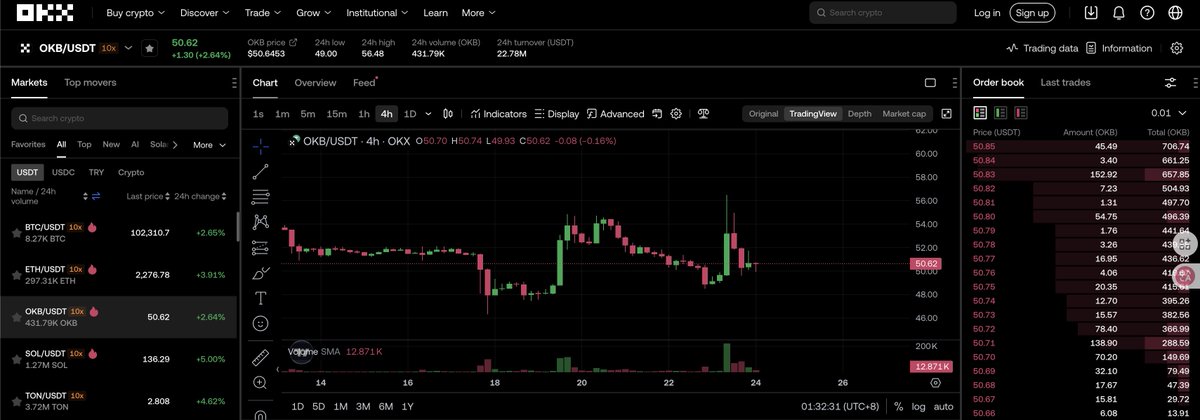
Task: Expand chart to fullscreen
Action: tap(946, 114)
